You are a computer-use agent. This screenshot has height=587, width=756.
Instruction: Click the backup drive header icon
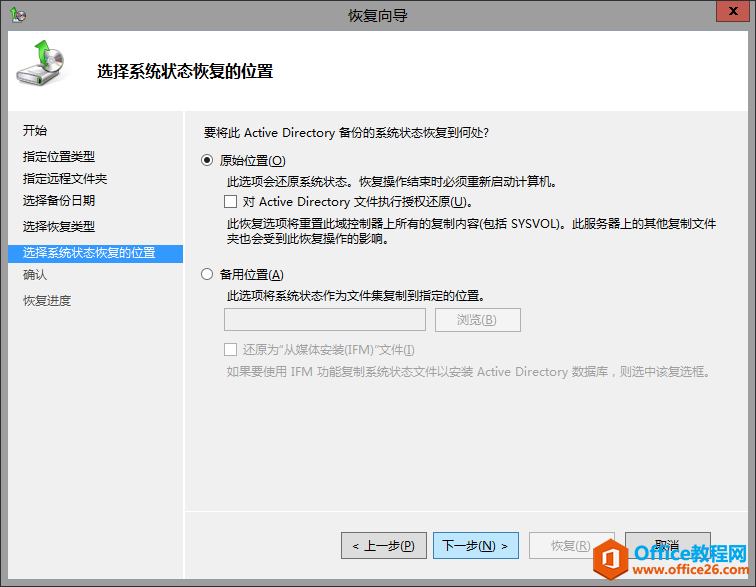[41, 63]
